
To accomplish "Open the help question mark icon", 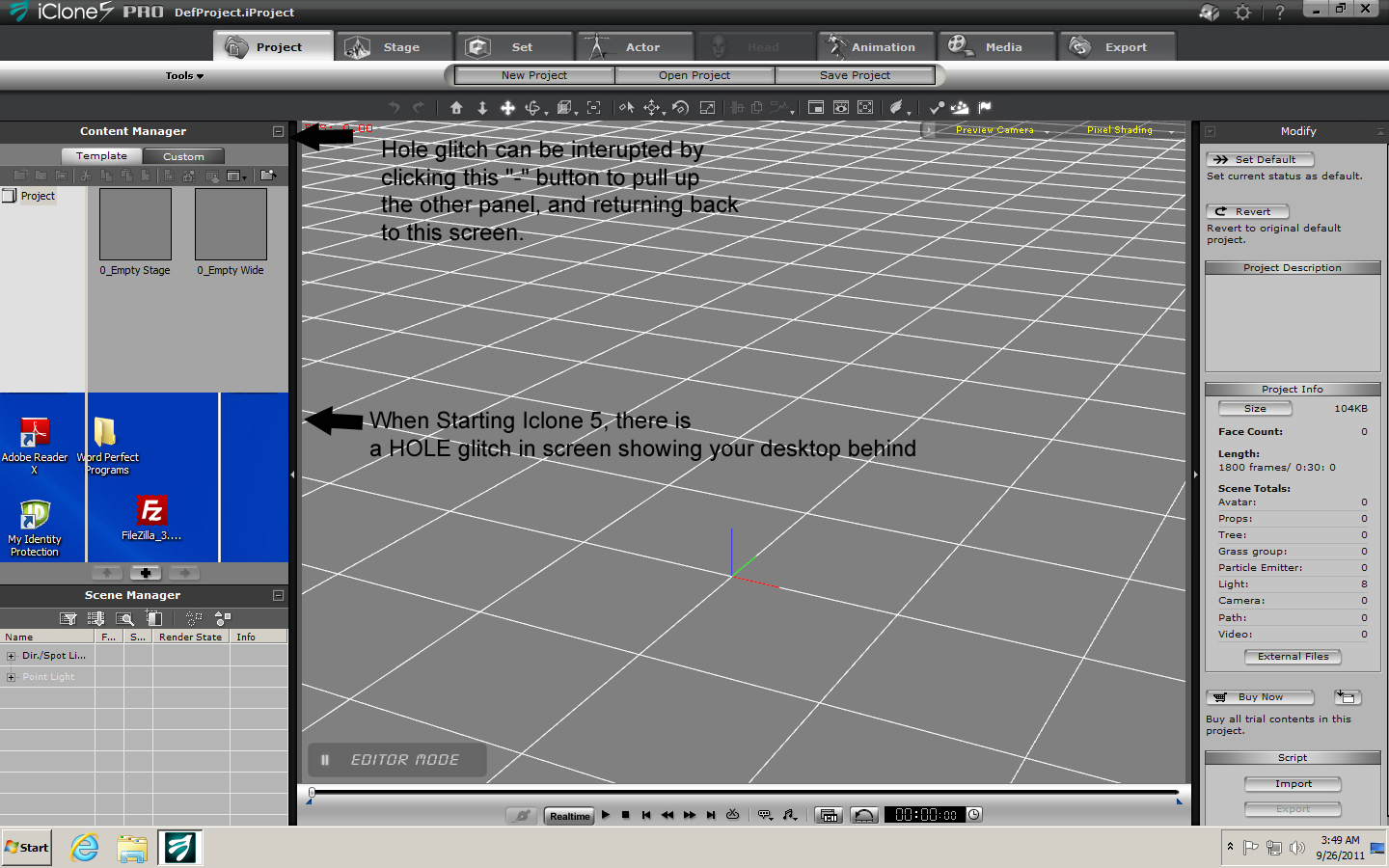I will [1280, 13].
